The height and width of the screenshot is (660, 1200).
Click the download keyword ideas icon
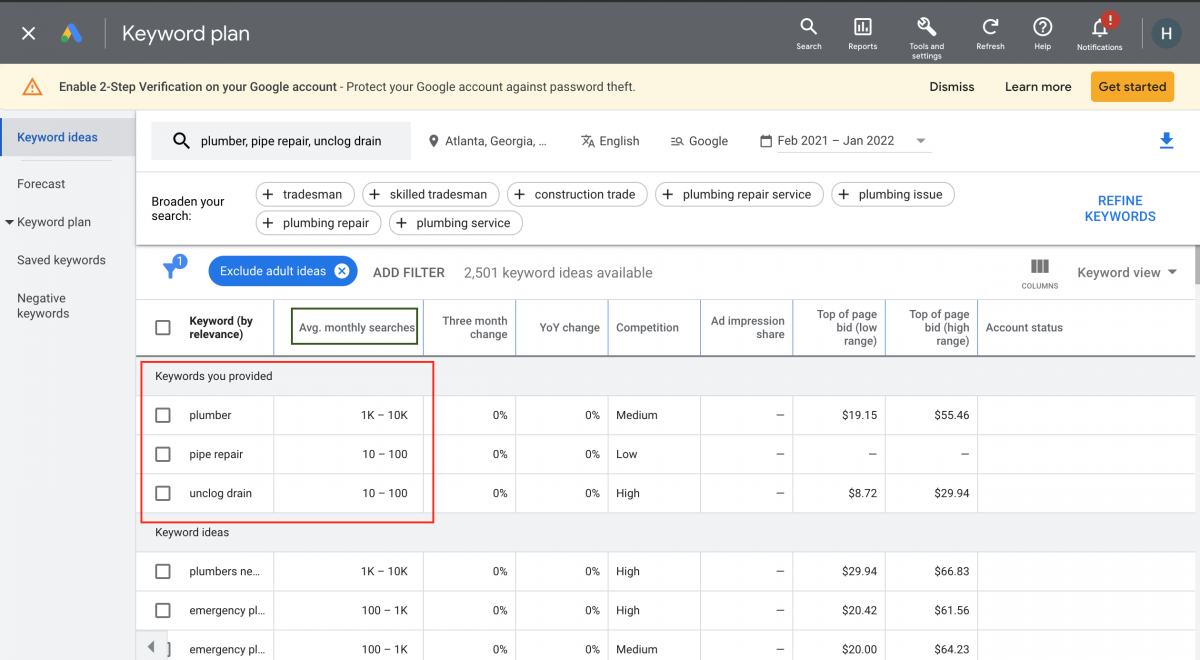1166,141
